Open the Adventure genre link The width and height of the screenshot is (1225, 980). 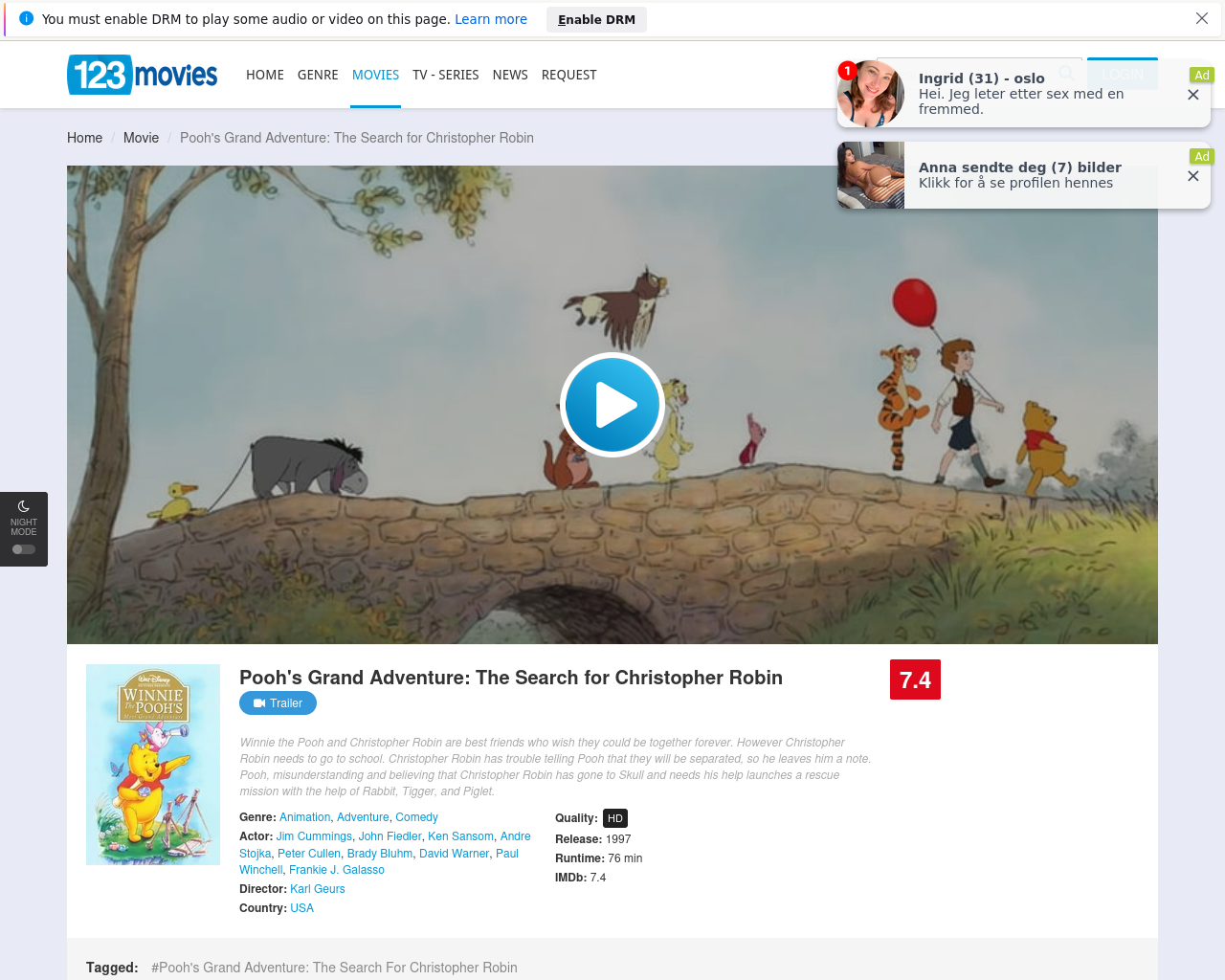point(363,817)
